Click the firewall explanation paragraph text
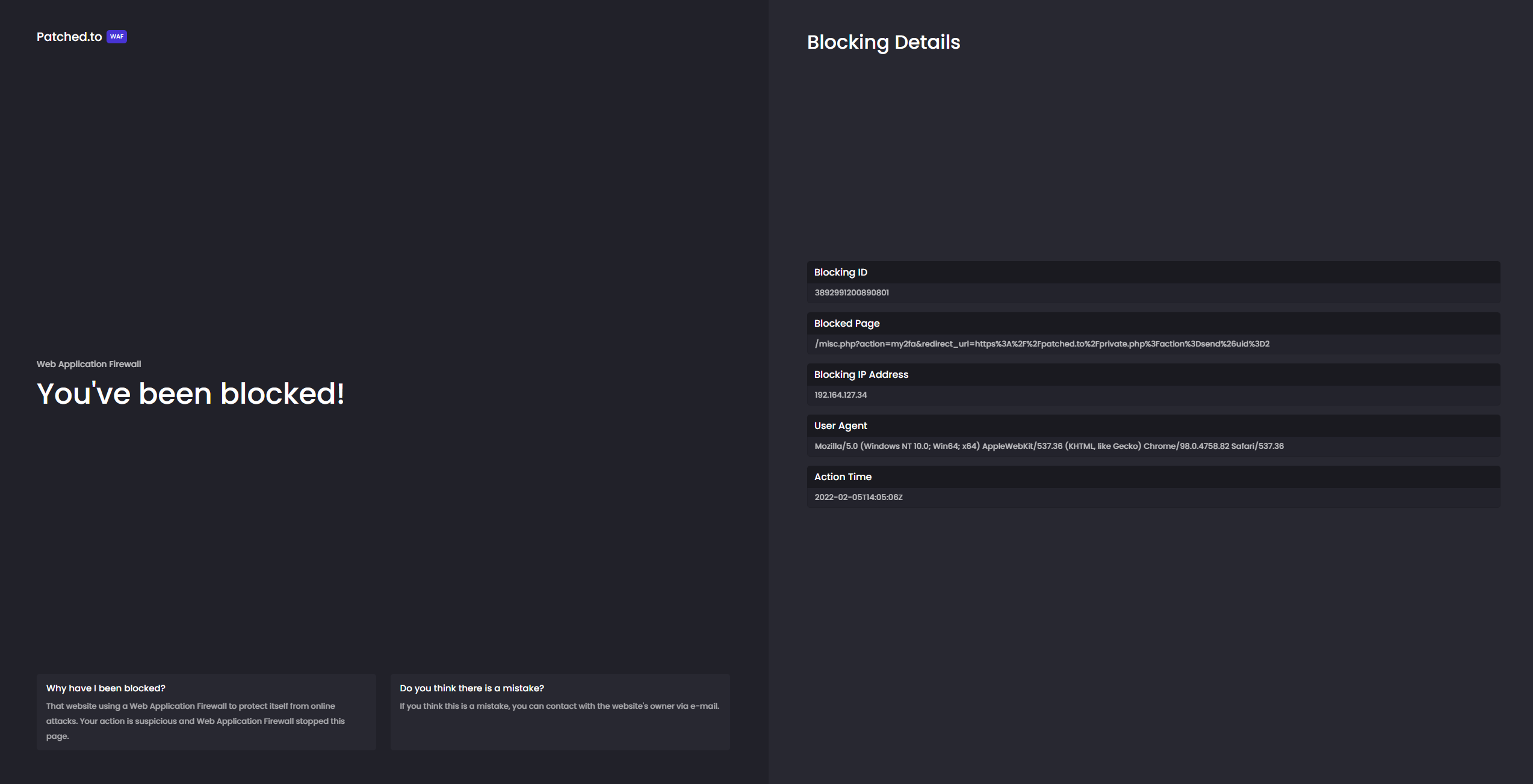The height and width of the screenshot is (784, 1533). [x=195, y=721]
